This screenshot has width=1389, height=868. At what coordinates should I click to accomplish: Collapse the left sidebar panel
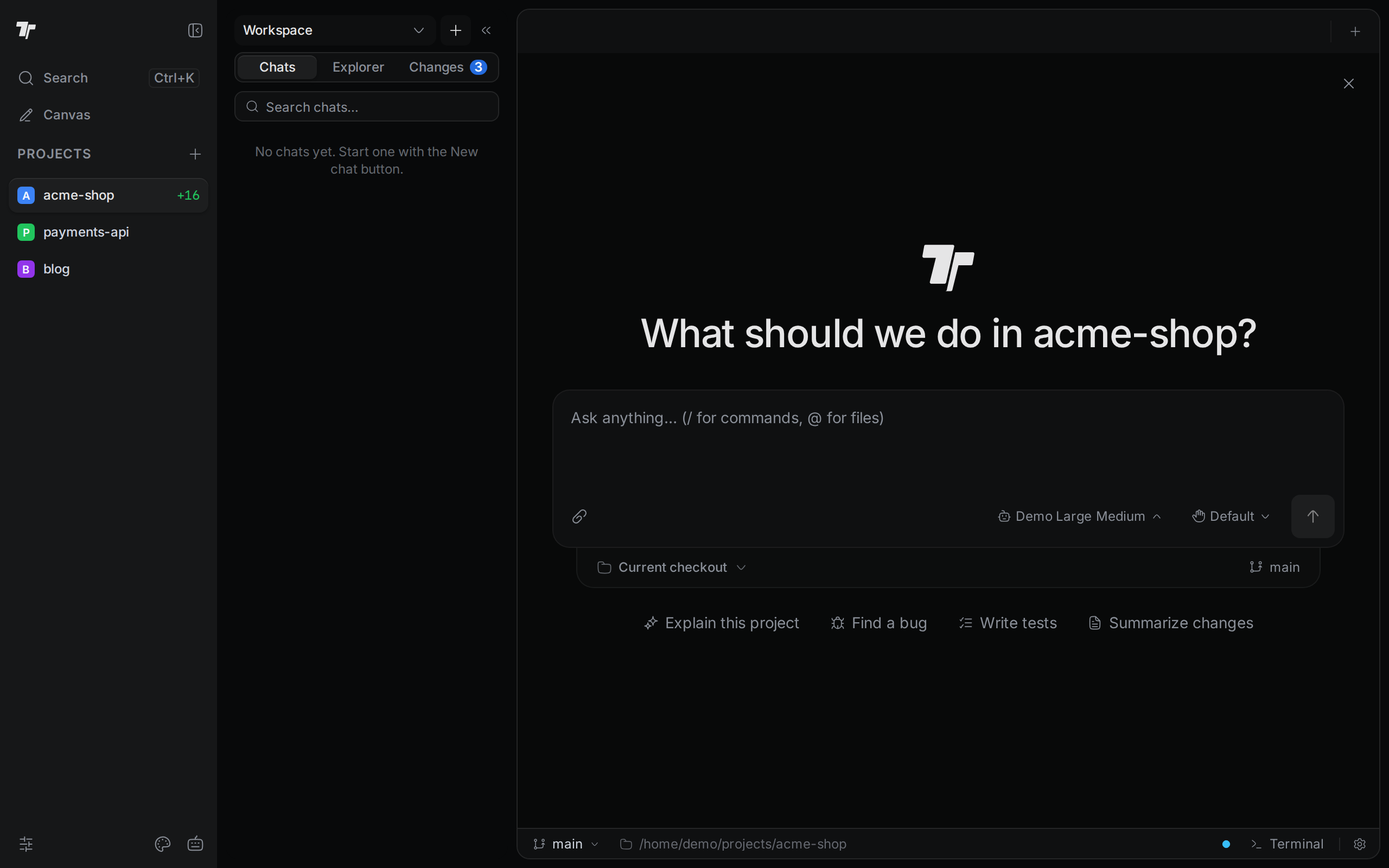(x=195, y=30)
